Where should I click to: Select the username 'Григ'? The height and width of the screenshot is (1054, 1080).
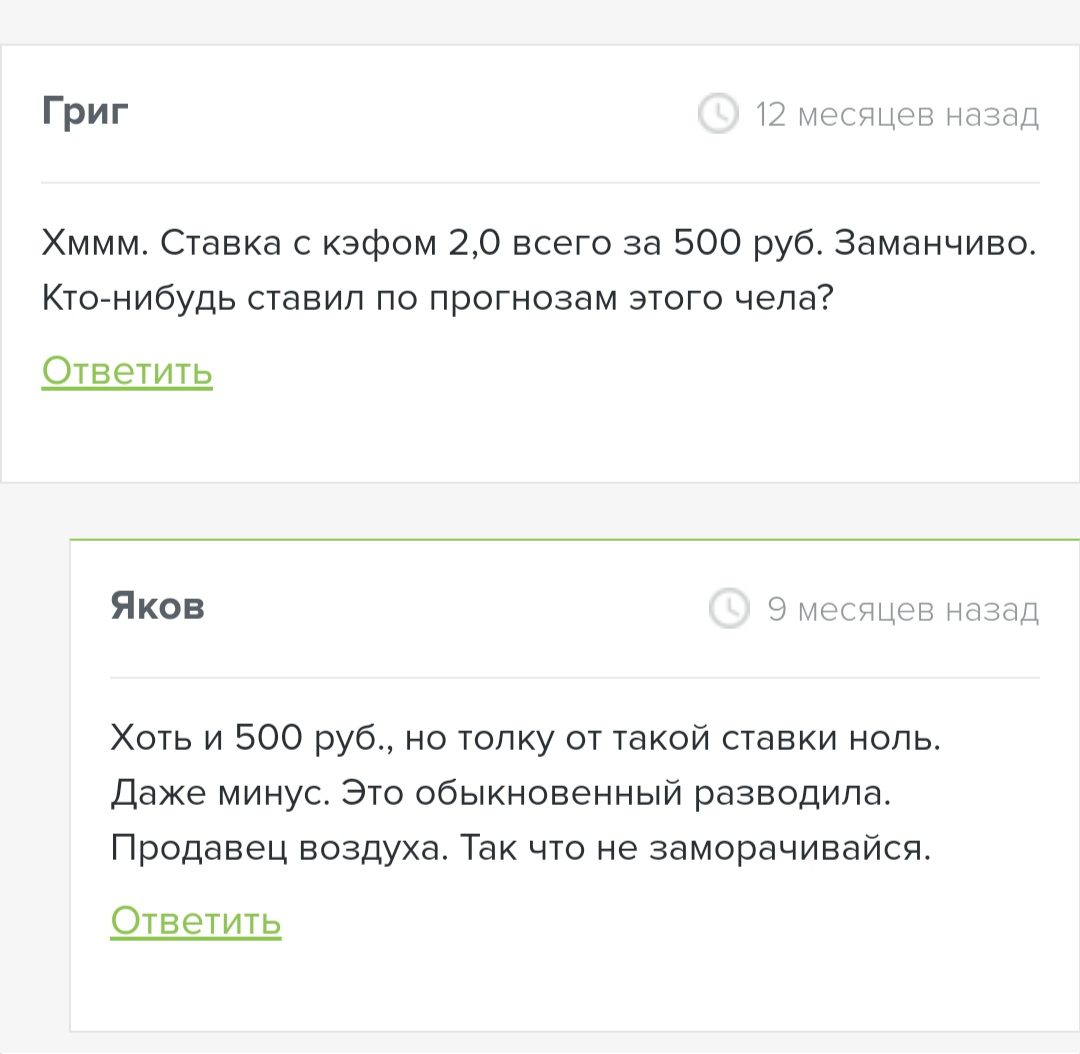pos(84,112)
